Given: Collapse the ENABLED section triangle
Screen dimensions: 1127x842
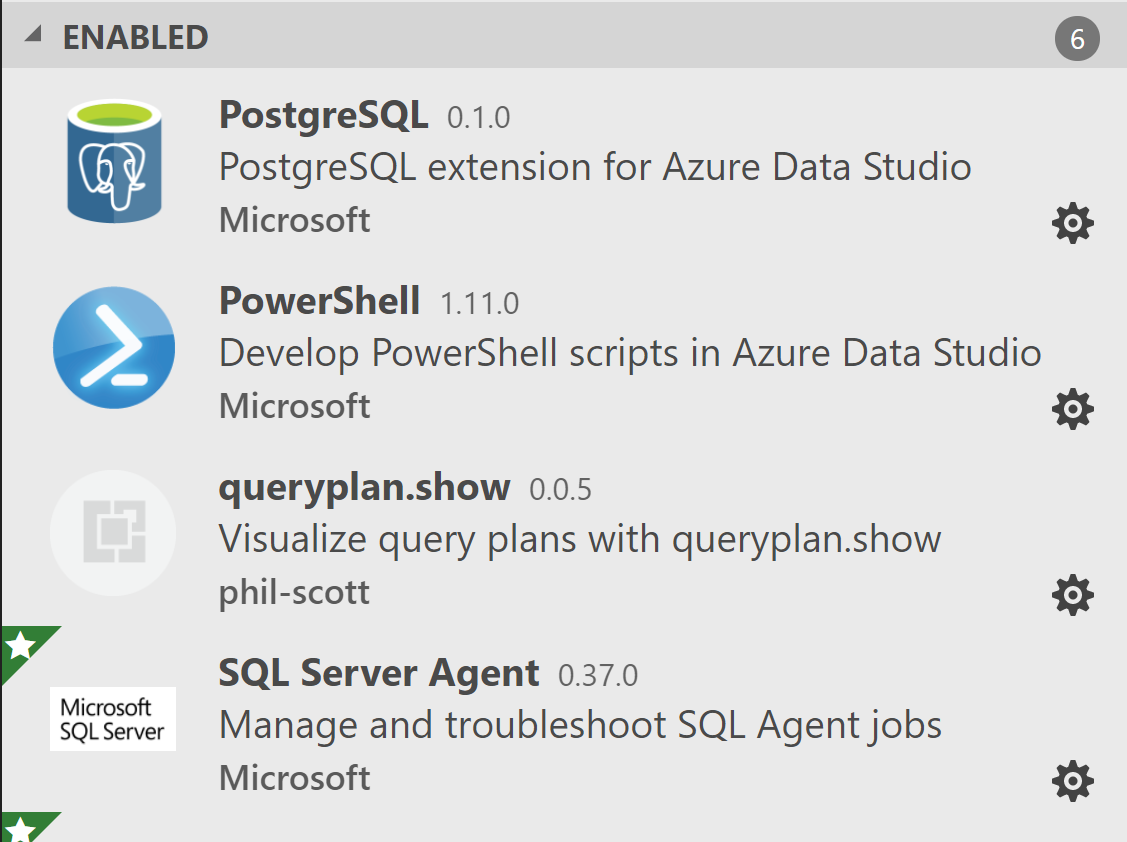Looking at the screenshot, I should point(34,36).
